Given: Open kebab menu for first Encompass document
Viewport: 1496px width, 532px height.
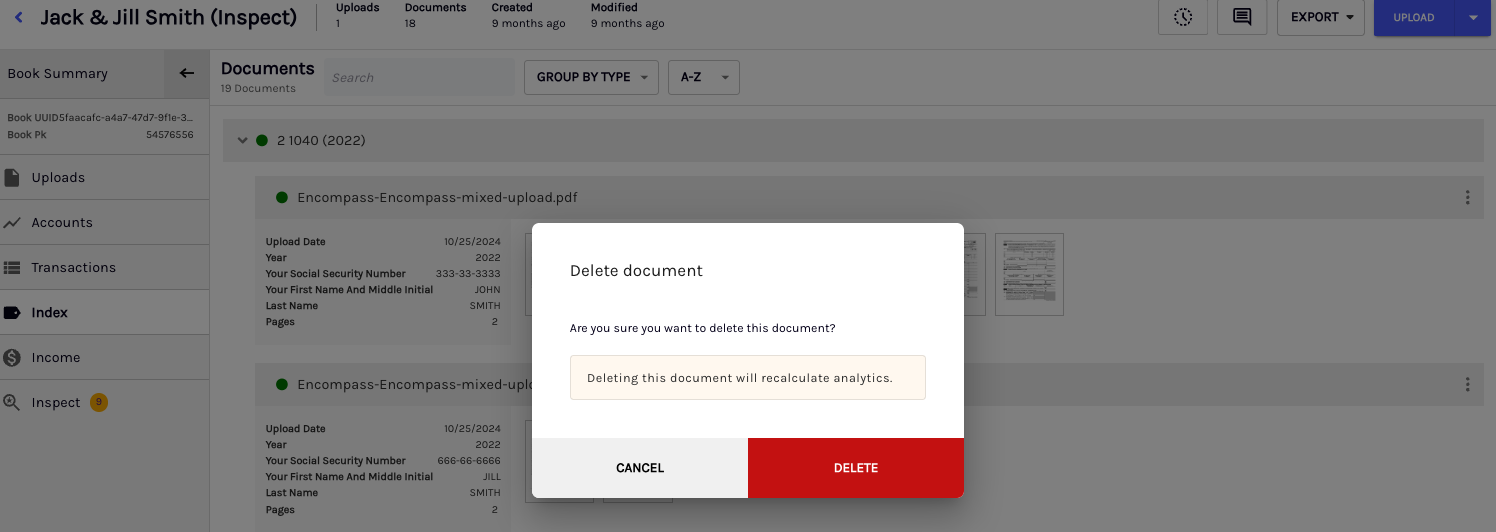Looking at the screenshot, I should pyautogui.click(x=1467, y=198).
